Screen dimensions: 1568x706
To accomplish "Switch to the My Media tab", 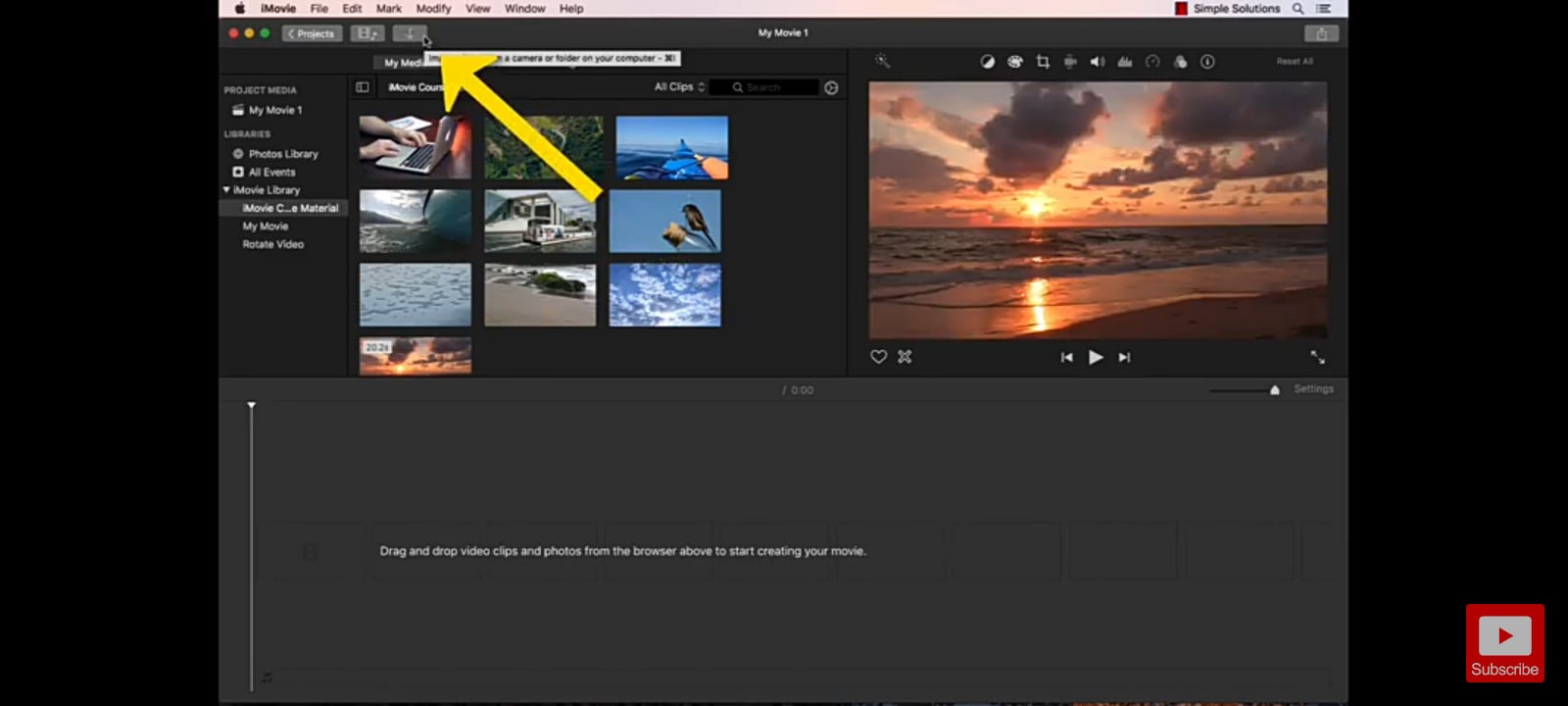I will (402, 63).
